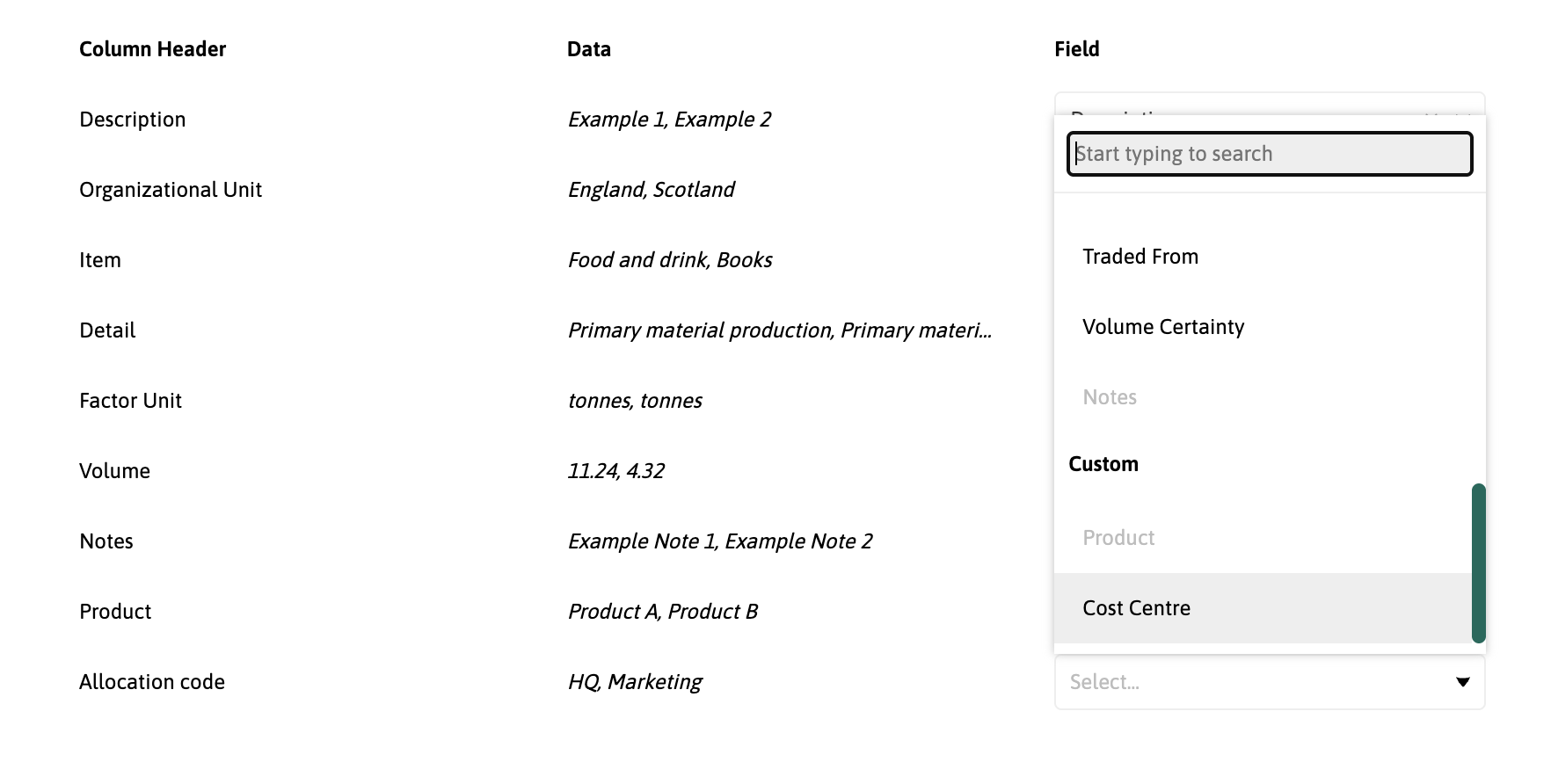Click the 'Start typing to search' box
1551x784 pixels.
coord(1269,154)
